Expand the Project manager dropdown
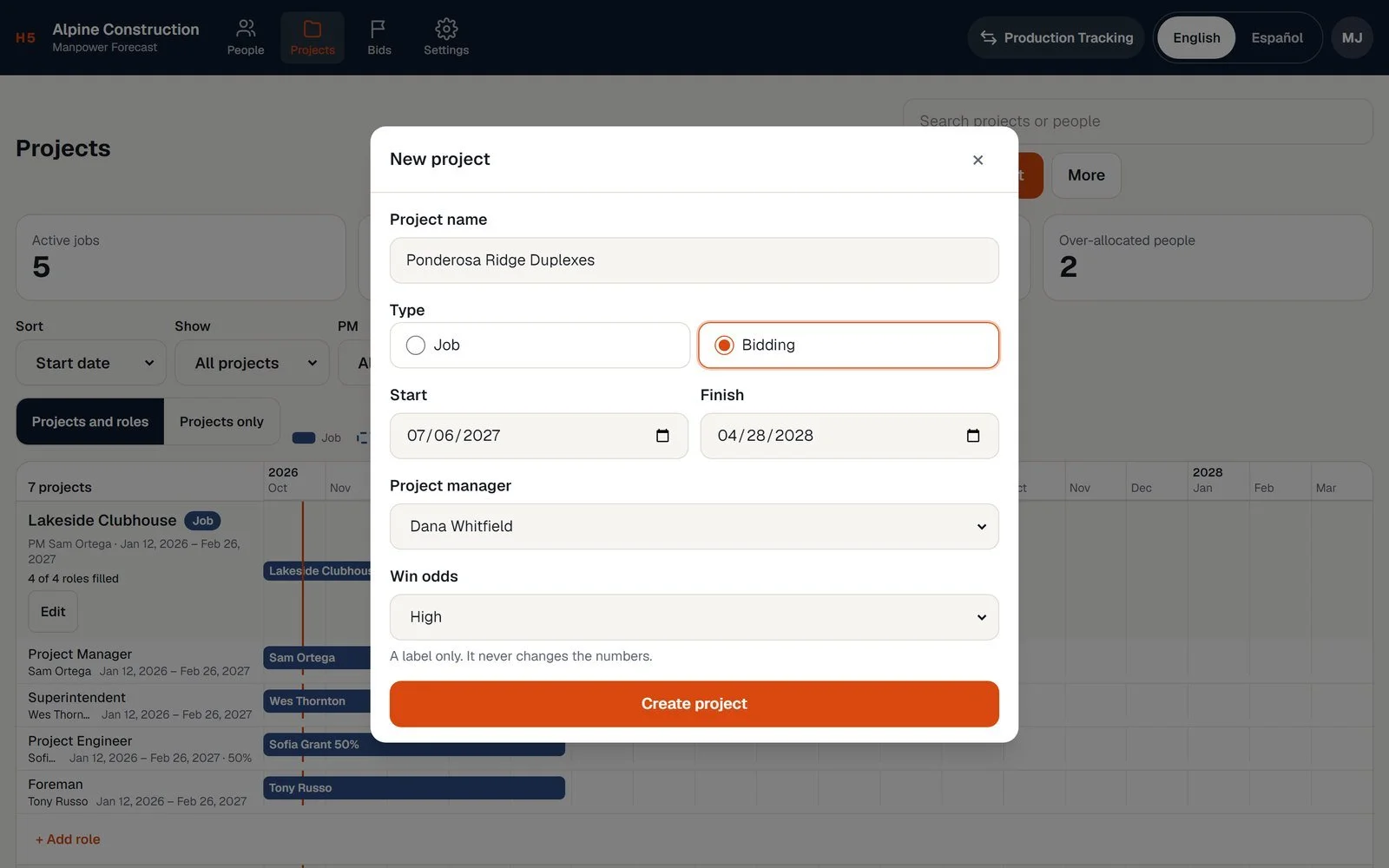The width and height of the screenshot is (1389, 868). coord(694,526)
